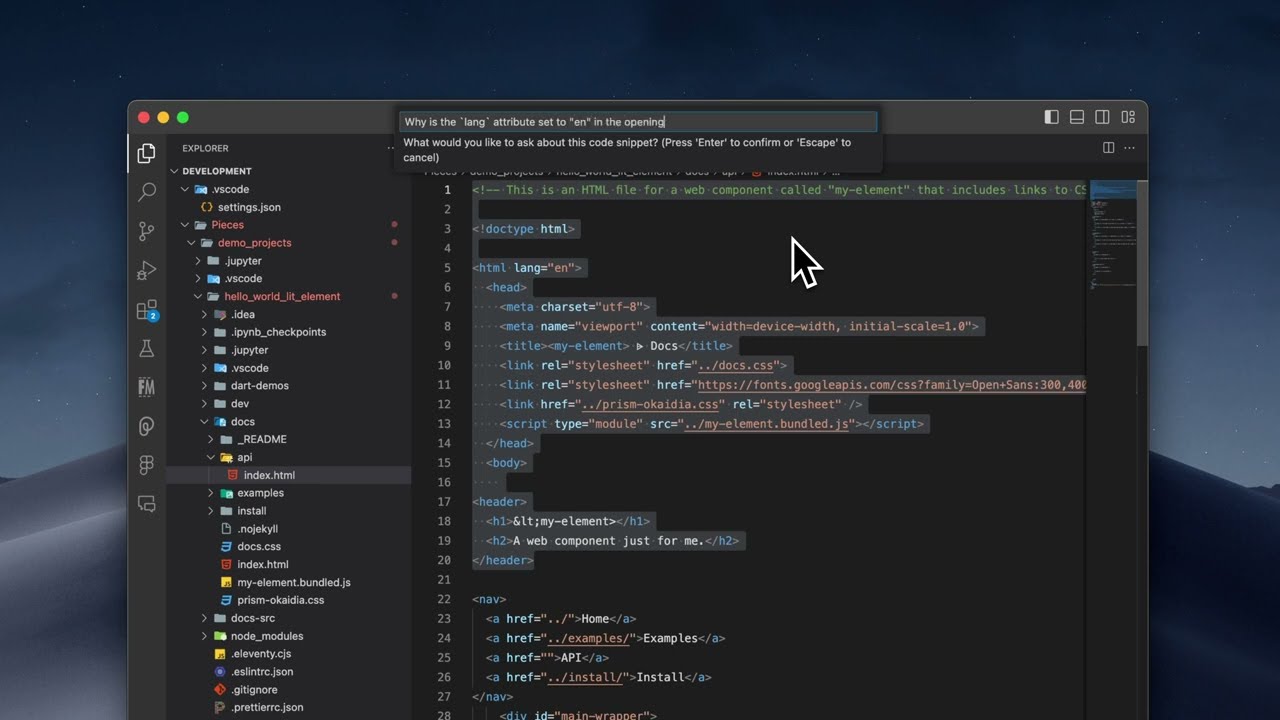1280x720 pixels.
Task: Click the EXPLORER panel title
Action: (205, 148)
